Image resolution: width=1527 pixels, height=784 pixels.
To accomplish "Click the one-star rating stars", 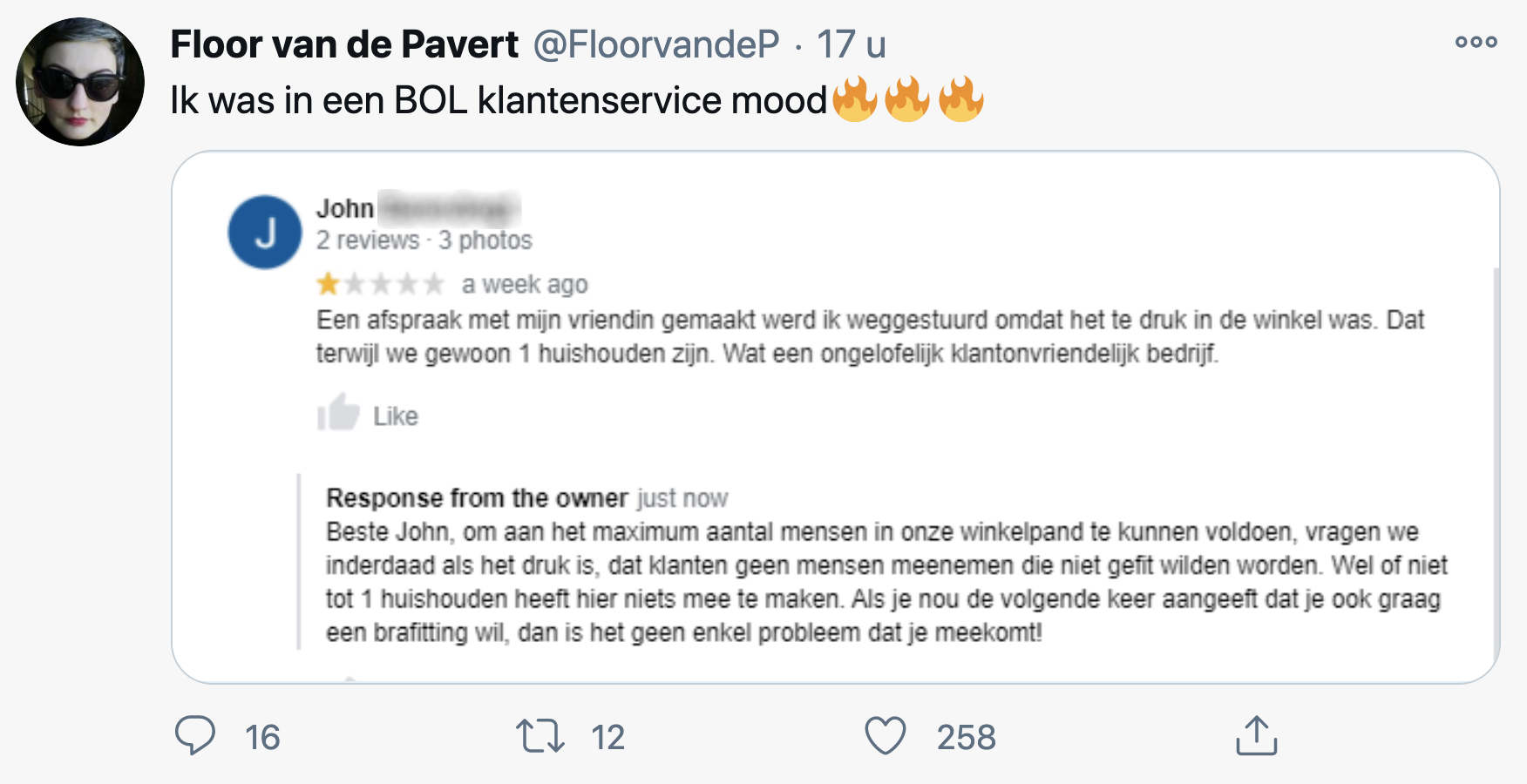I will [x=380, y=284].
